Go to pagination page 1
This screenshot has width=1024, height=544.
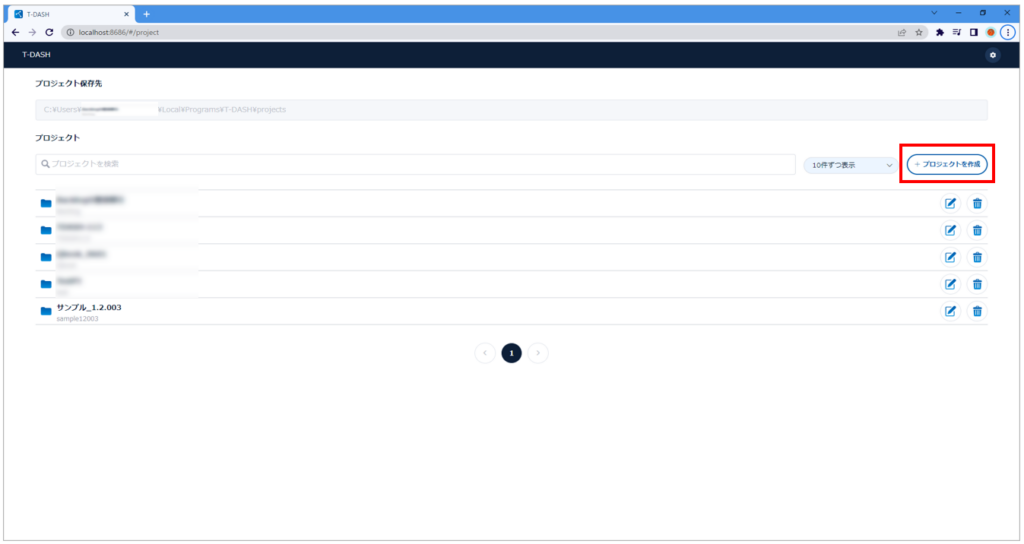click(x=511, y=353)
